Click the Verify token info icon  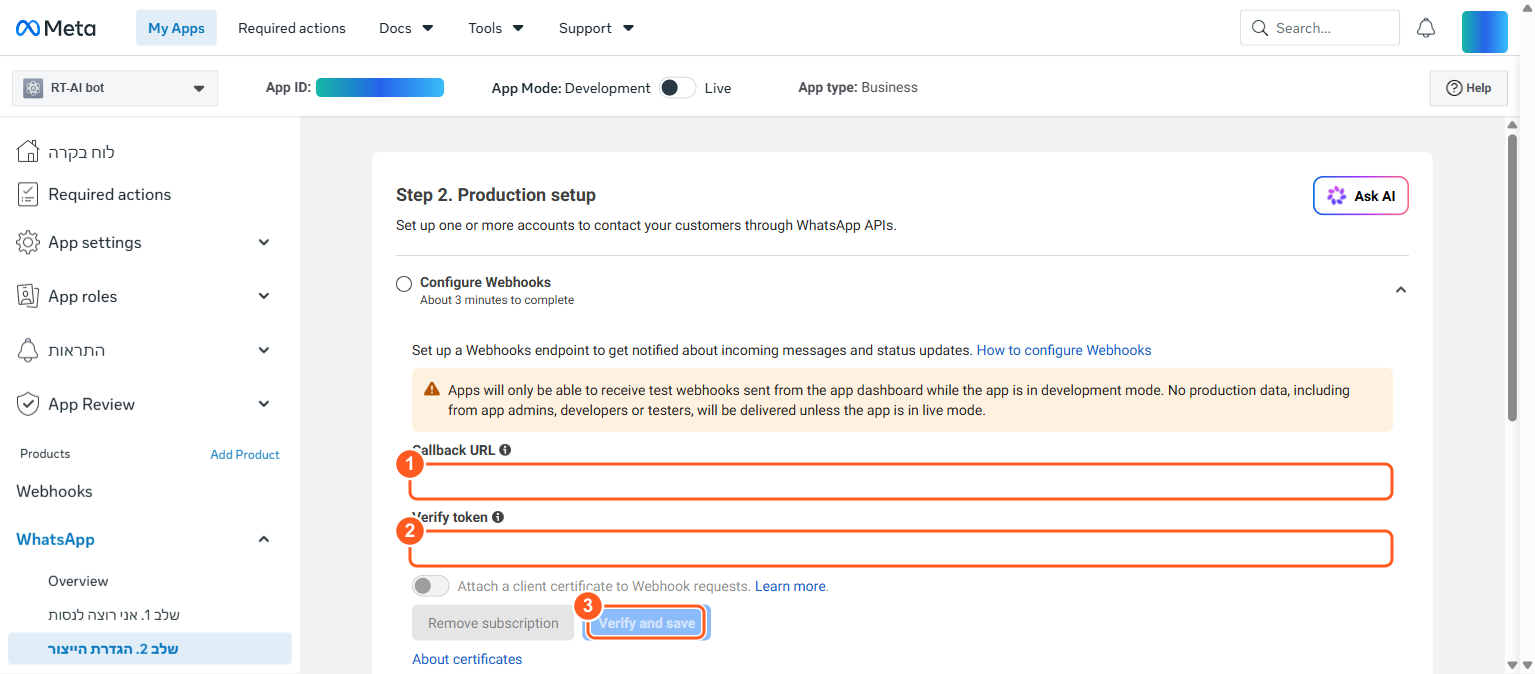498,517
